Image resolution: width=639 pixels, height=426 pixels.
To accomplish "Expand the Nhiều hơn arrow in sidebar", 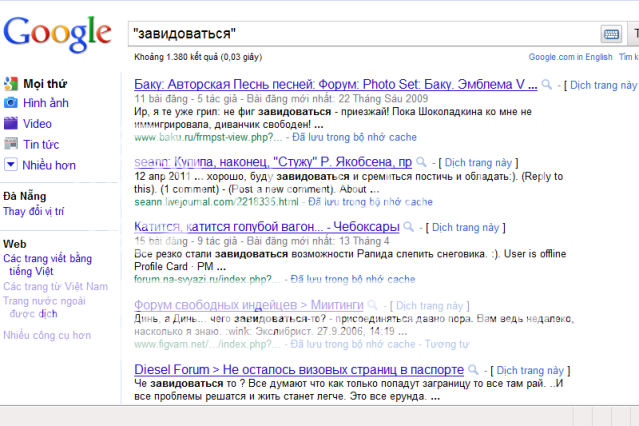I will click(x=10, y=164).
